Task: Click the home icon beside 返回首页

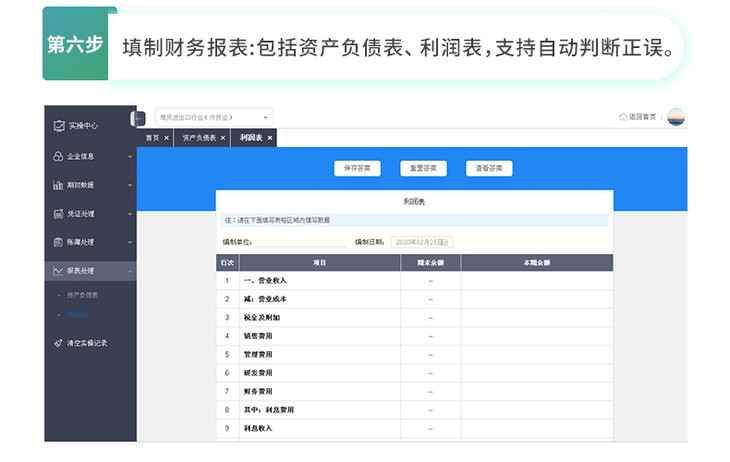Action: pos(623,117)
